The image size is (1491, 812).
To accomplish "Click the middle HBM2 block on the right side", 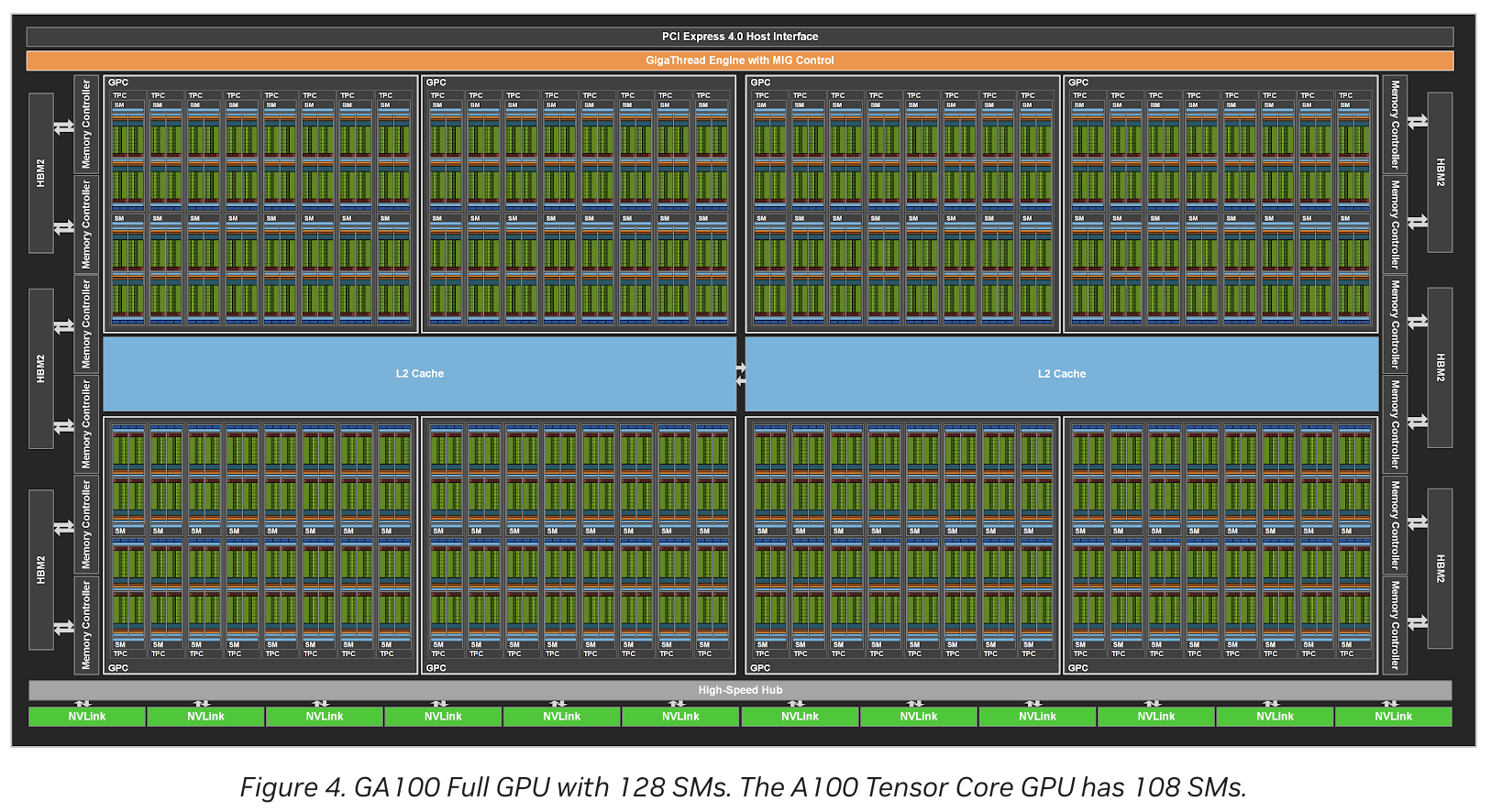I will tap(1440, 368).
